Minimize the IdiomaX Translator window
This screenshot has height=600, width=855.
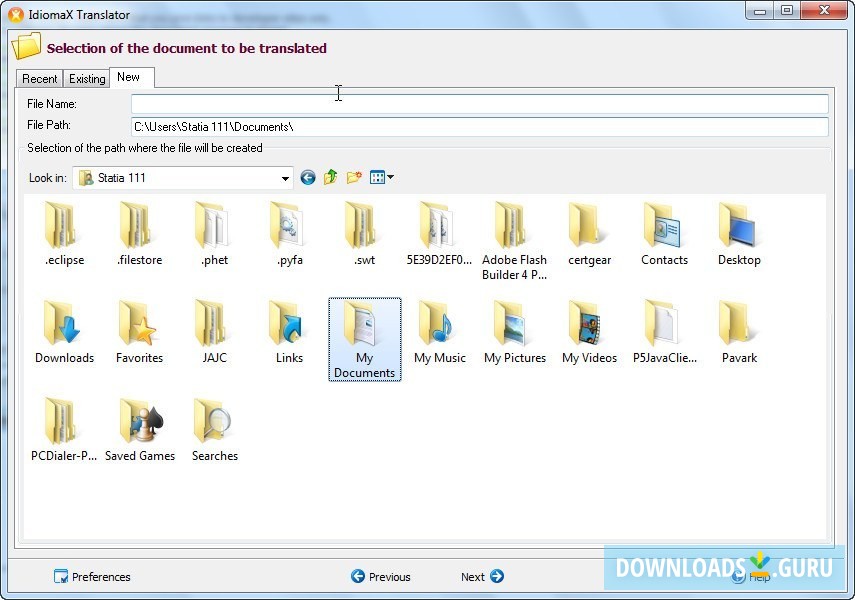coord(760,10)
